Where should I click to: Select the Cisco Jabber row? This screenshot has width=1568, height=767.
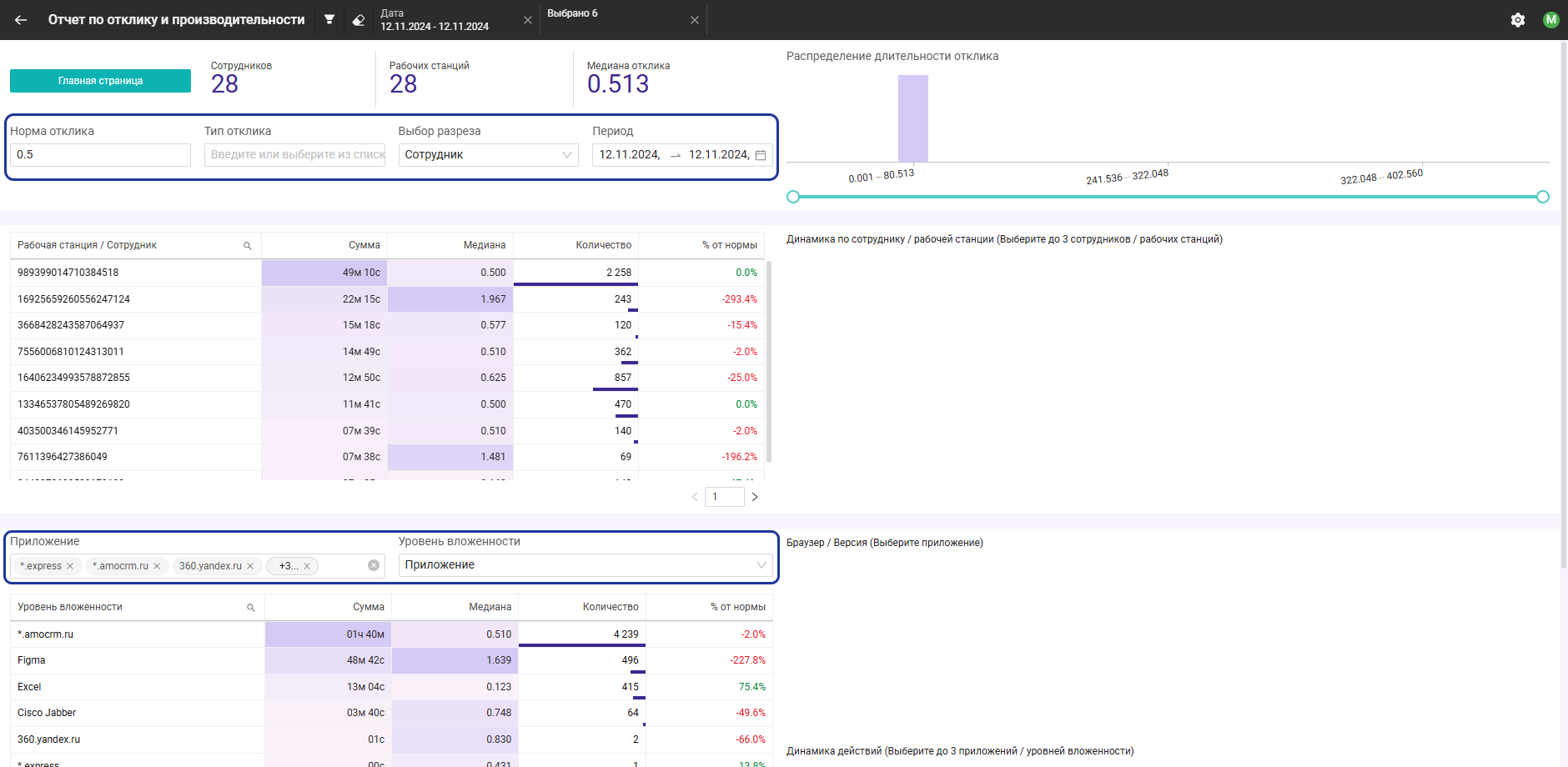coord(391,713)
